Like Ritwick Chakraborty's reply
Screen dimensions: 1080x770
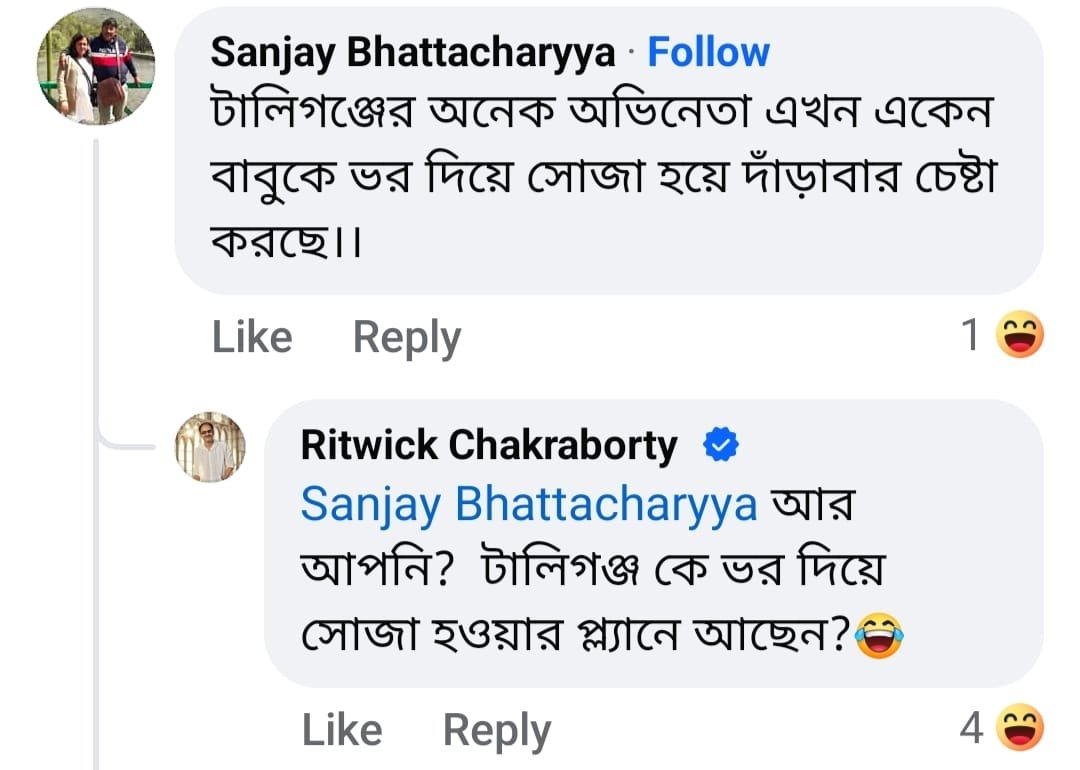(x=342, y=730)
